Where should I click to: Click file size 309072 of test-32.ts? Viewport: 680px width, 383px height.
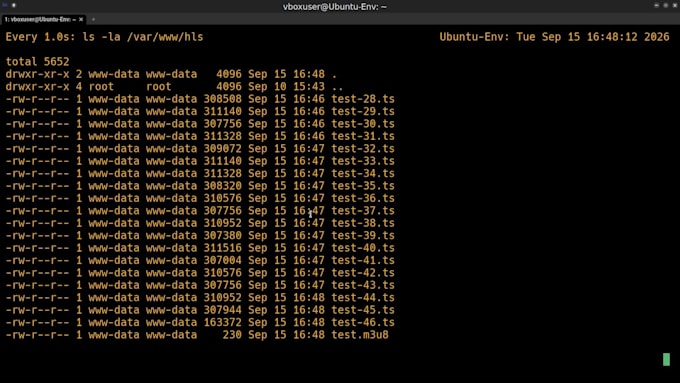(x=222, y=149)
